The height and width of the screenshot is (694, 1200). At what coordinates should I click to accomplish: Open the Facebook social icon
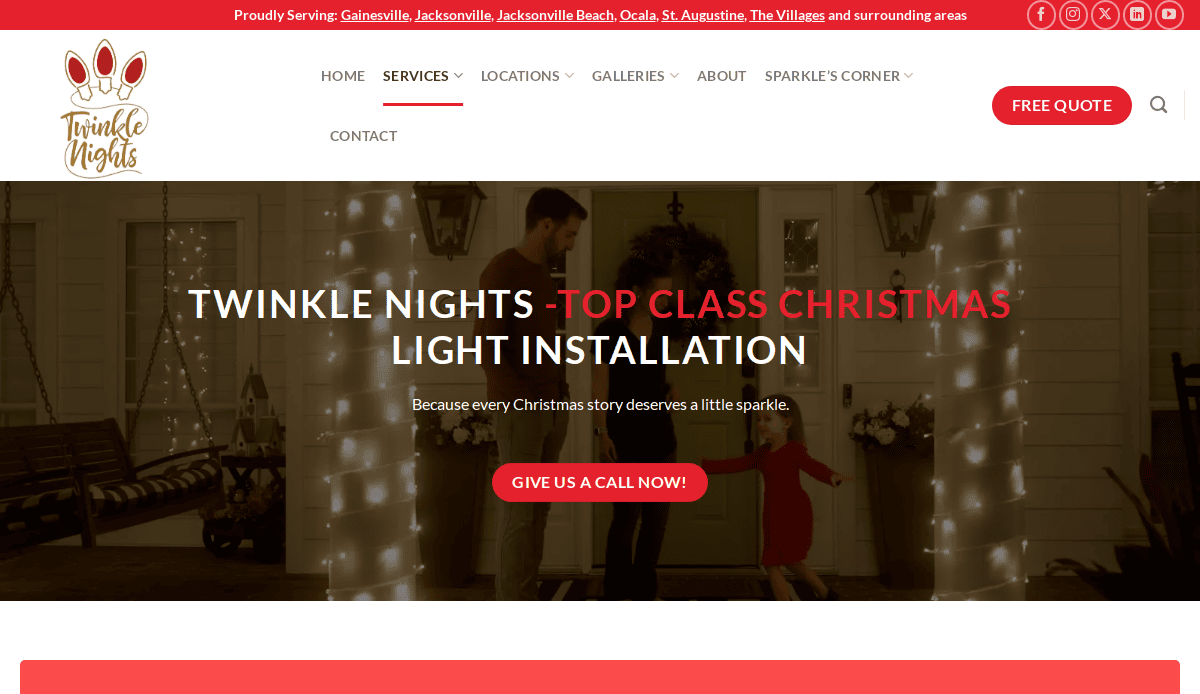(x=1041, y=15)
